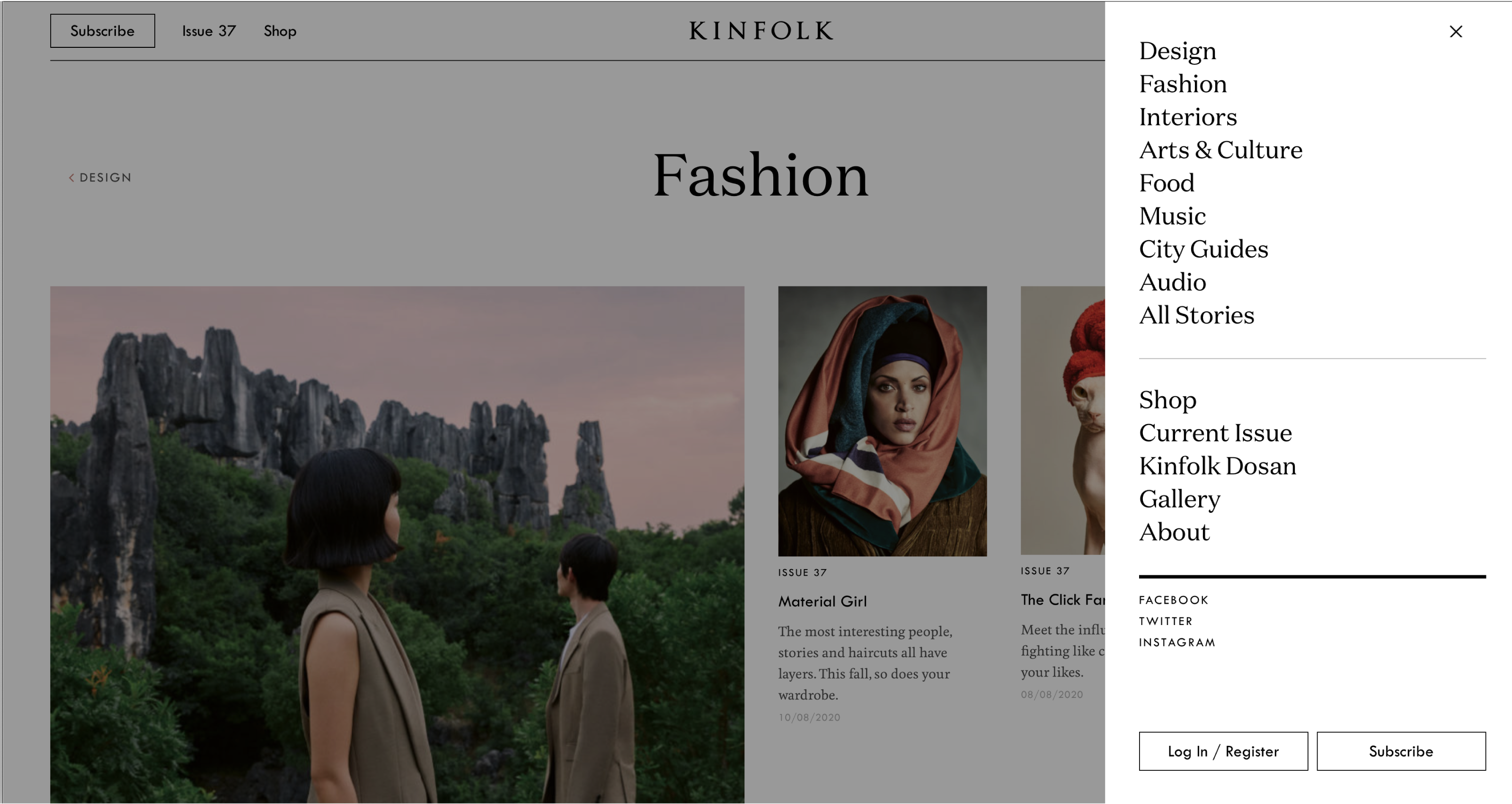This screenshot has width=1512, height=804.
Task: Open the Design category in the menu
Action: pos(1177,51)
